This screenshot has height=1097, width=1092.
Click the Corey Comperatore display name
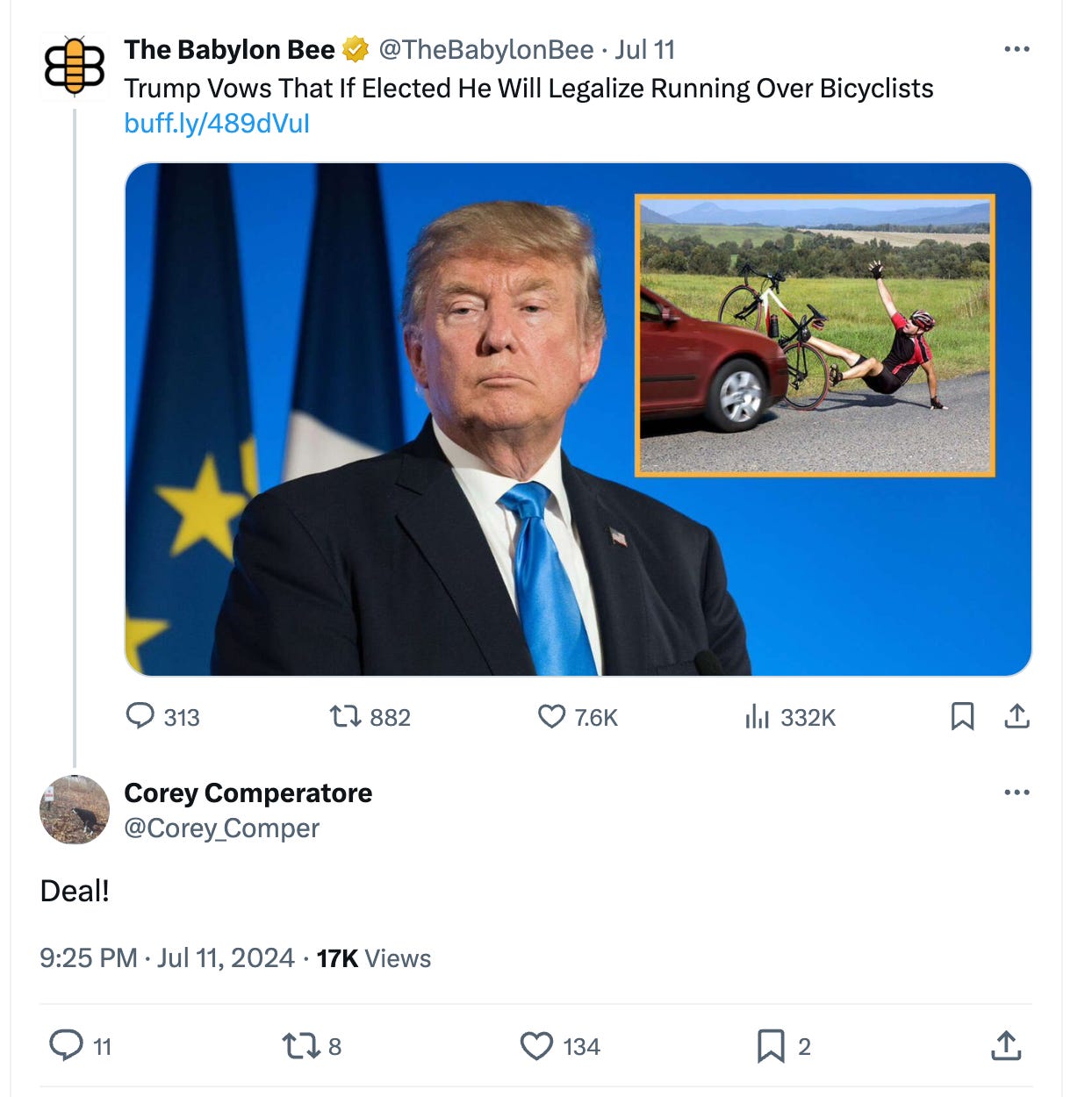(x=248, y=793)
